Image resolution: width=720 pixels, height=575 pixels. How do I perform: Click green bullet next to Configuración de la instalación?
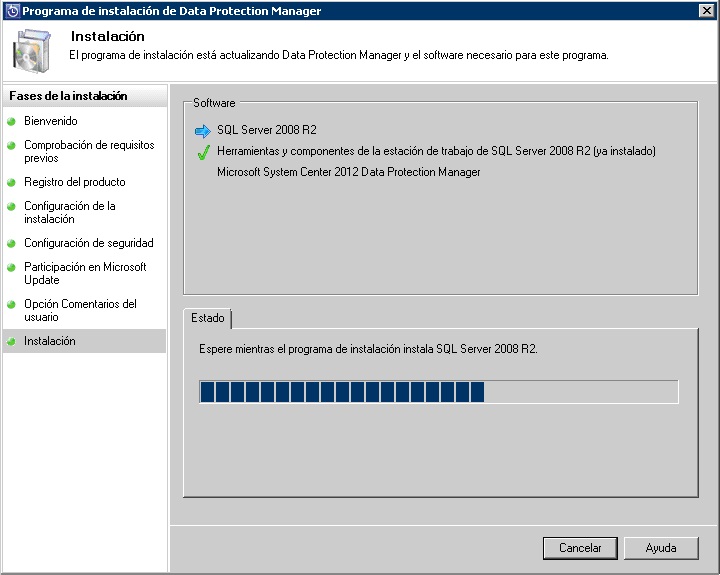pyautogui.click(x=11, y=206)
